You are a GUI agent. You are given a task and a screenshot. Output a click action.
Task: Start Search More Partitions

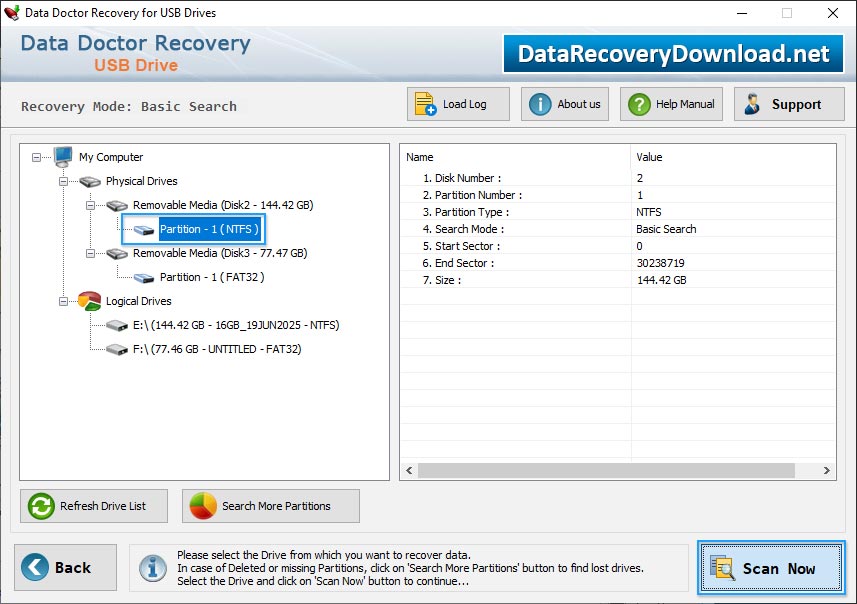(271, 506)
